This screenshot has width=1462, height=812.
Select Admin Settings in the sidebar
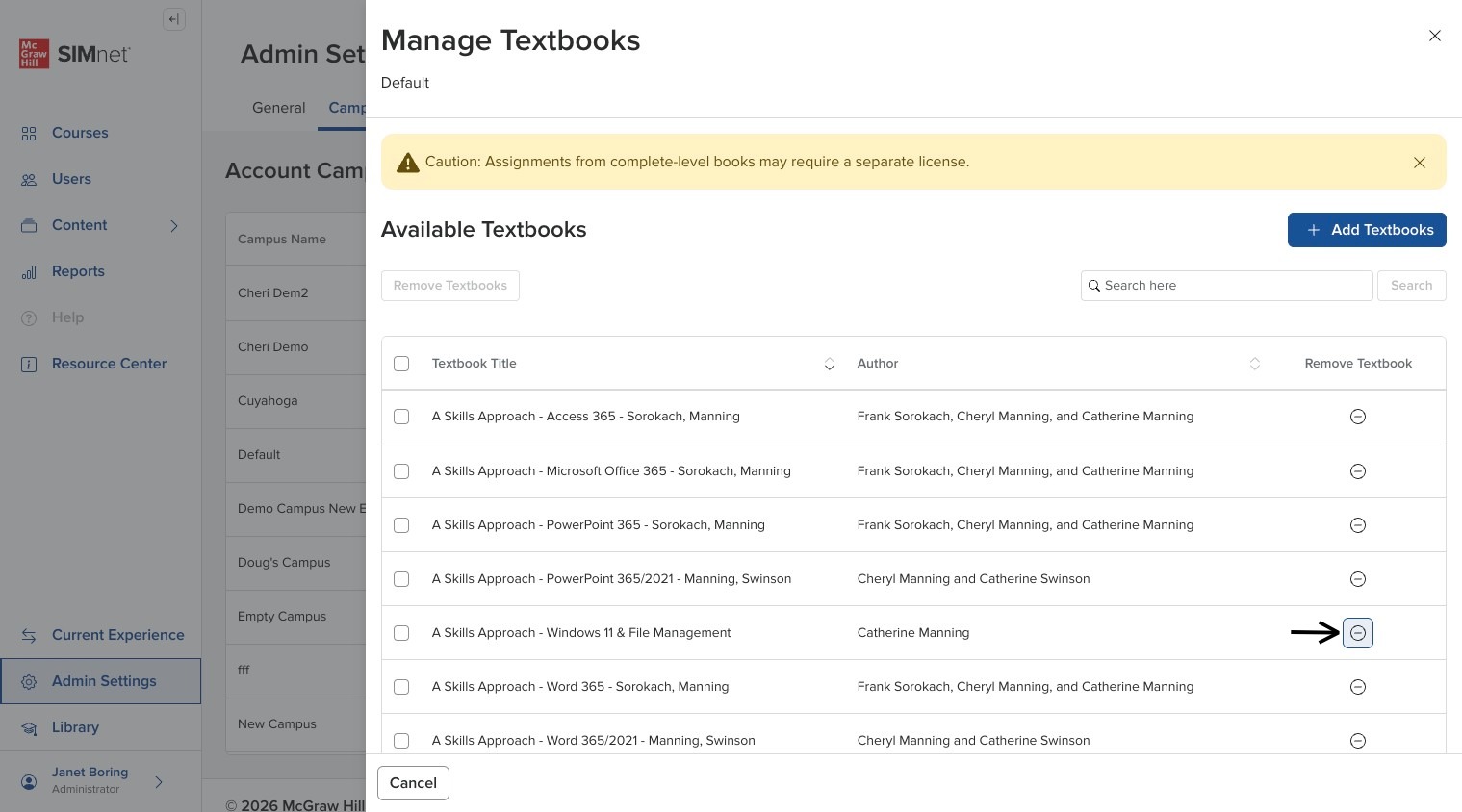click(101, 681)
